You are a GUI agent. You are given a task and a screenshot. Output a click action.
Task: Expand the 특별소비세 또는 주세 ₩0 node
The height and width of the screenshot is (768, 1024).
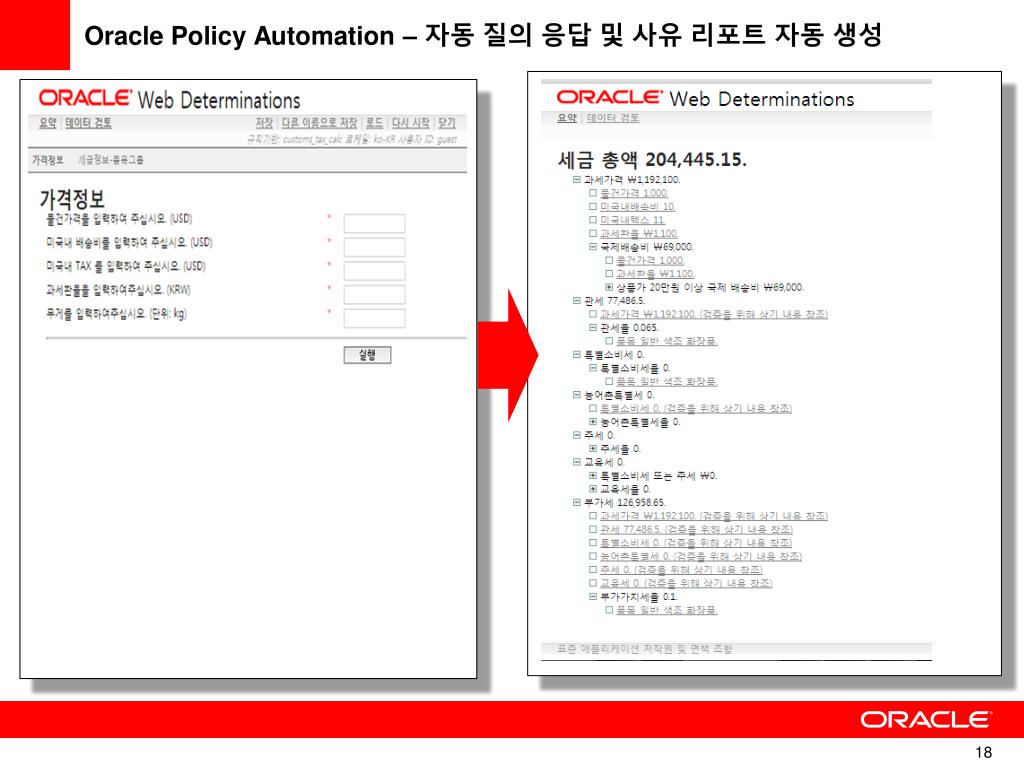coord(593,475)
